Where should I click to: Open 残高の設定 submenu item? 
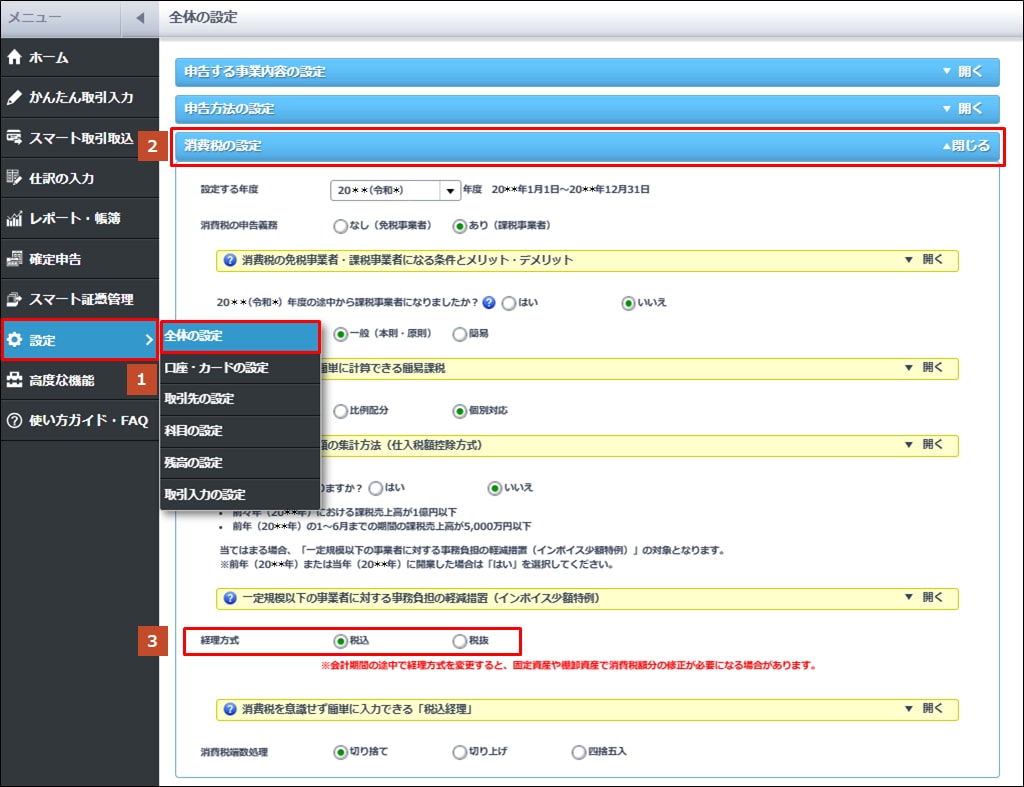click(240, 463)
